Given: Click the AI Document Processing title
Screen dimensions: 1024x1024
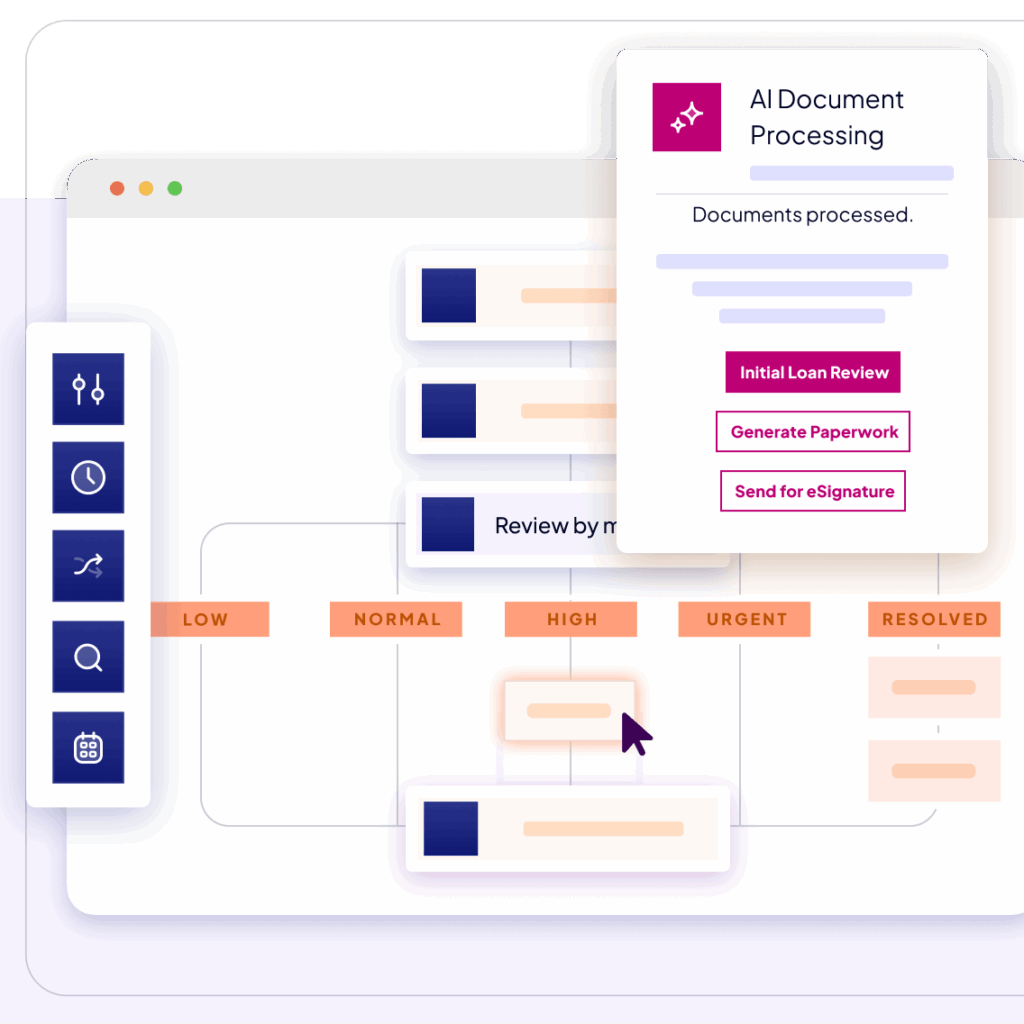Looking at the screenshot, I should 826,118.
